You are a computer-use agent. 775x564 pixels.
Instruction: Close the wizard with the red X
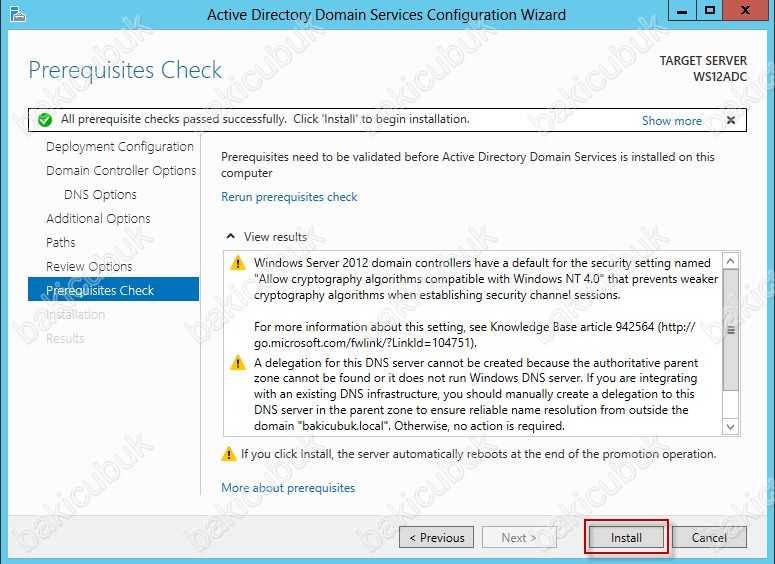745,10
